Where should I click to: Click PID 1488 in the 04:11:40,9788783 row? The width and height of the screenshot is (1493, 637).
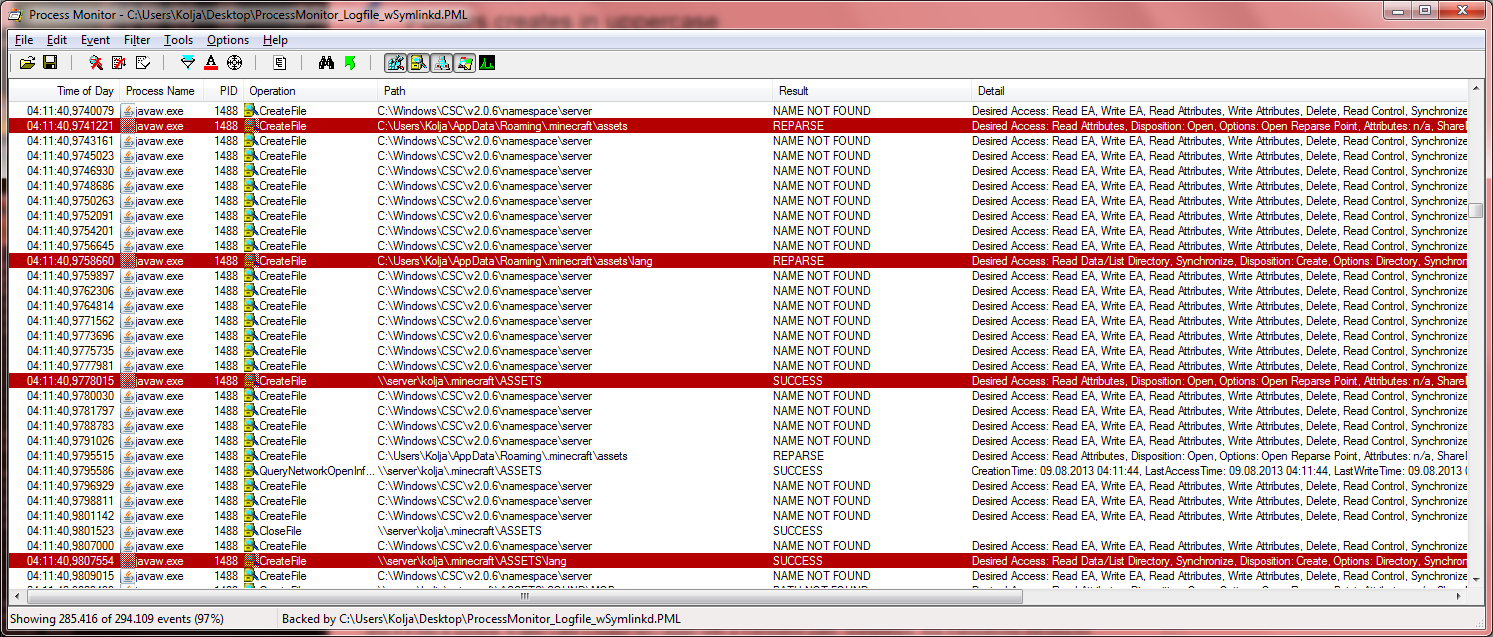pos(226,425)
